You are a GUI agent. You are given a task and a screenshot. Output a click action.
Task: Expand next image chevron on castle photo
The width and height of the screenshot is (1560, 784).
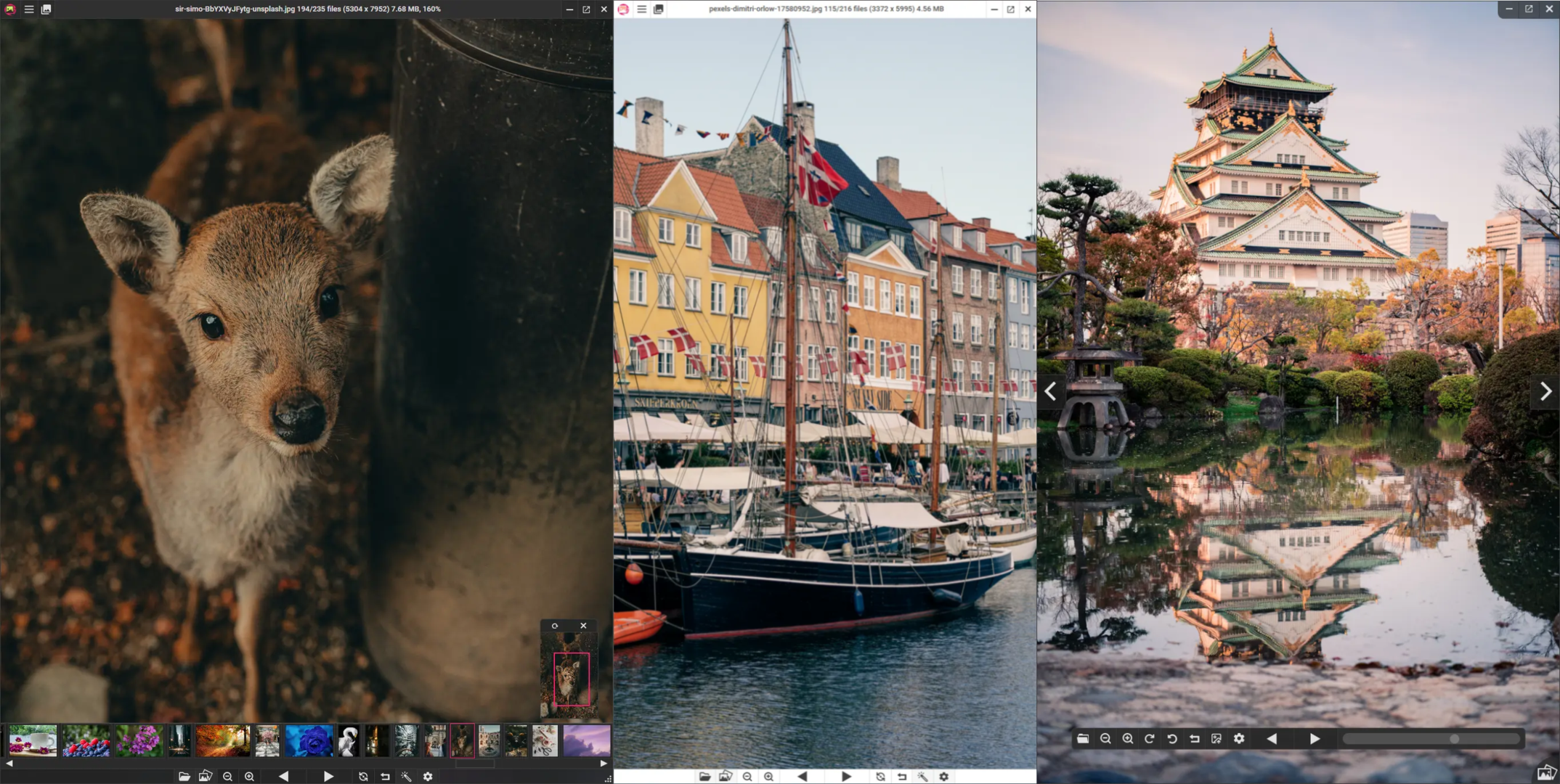(x=1545, y=392)
